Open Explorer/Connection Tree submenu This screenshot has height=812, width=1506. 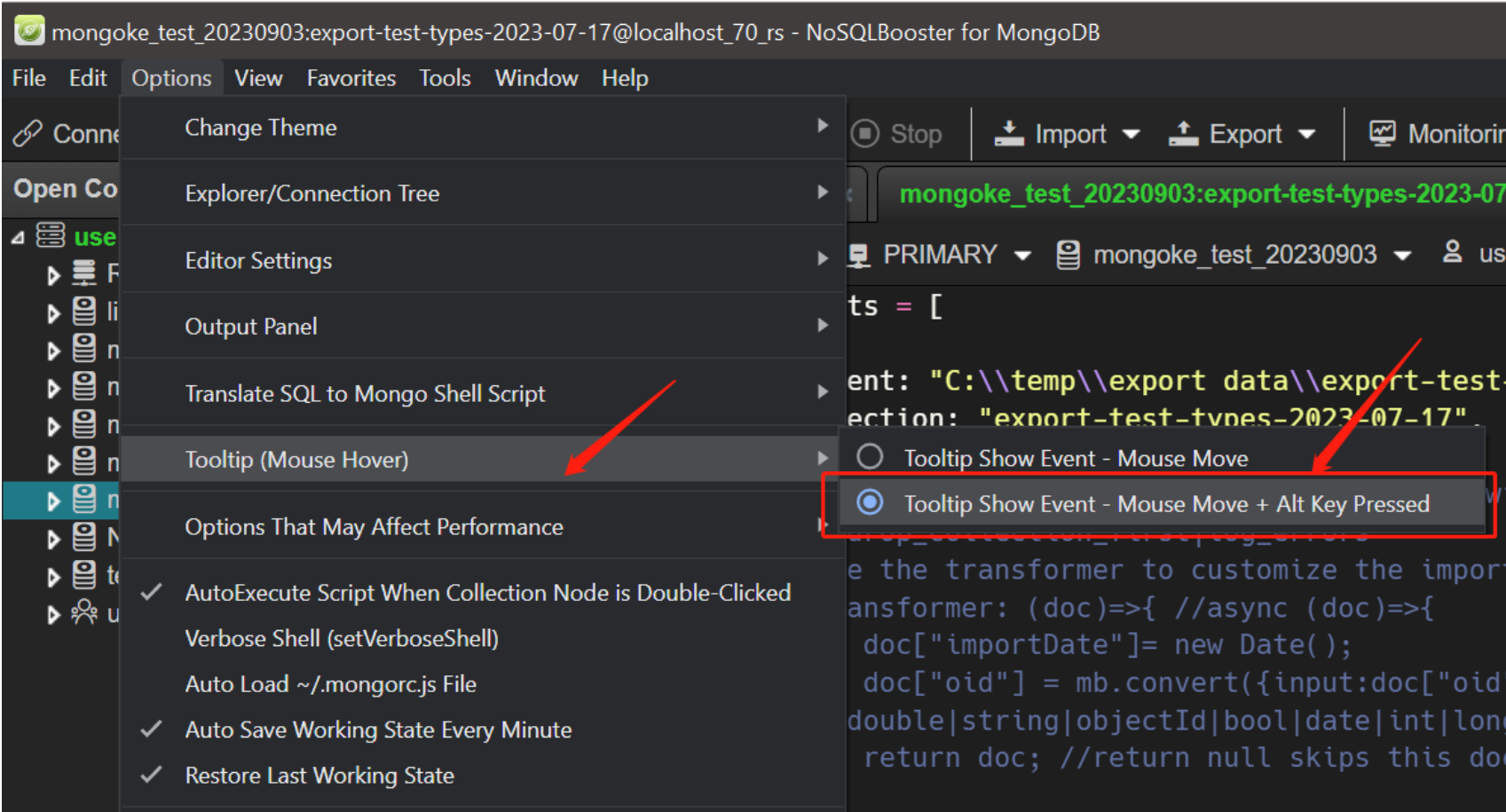click(x=482, y=193)
